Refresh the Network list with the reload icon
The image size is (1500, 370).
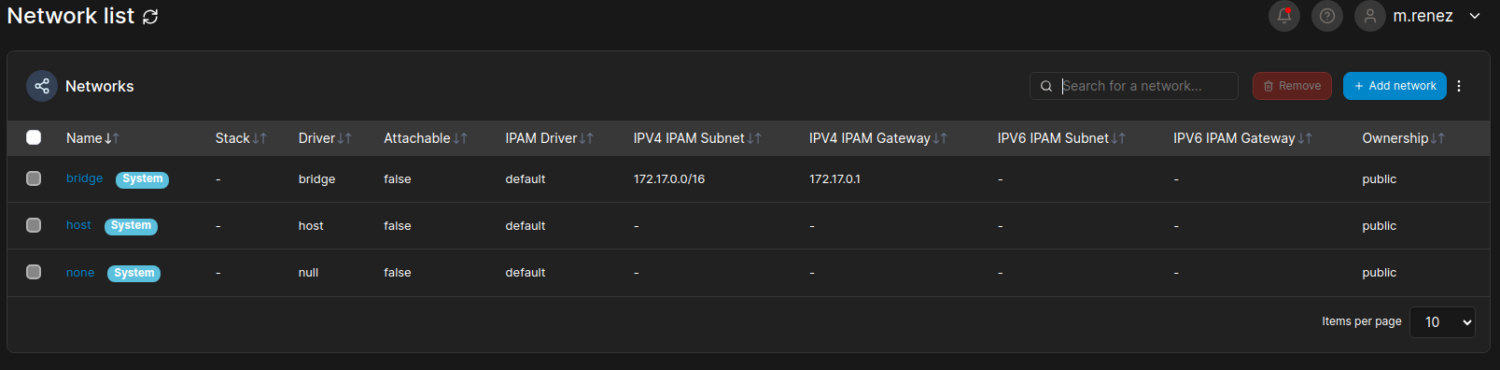click(151, 17)
